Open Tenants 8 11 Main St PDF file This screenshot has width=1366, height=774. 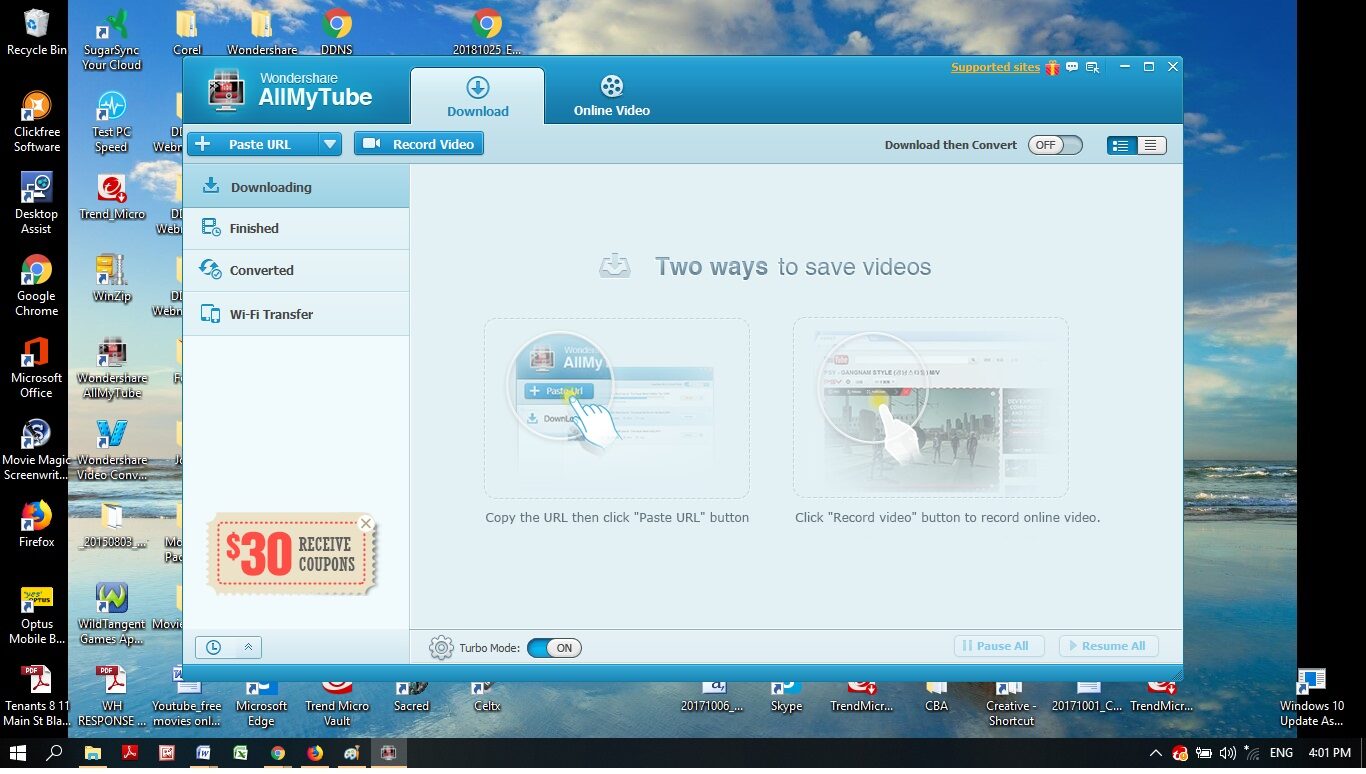36,697
